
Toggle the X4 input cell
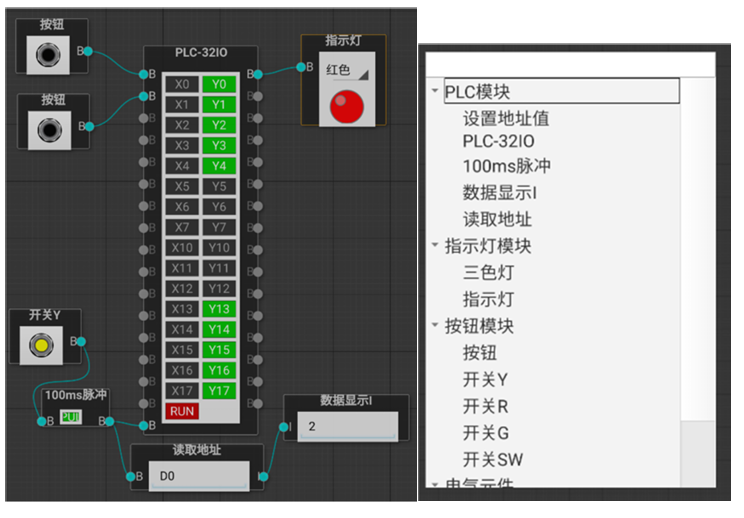182,166
